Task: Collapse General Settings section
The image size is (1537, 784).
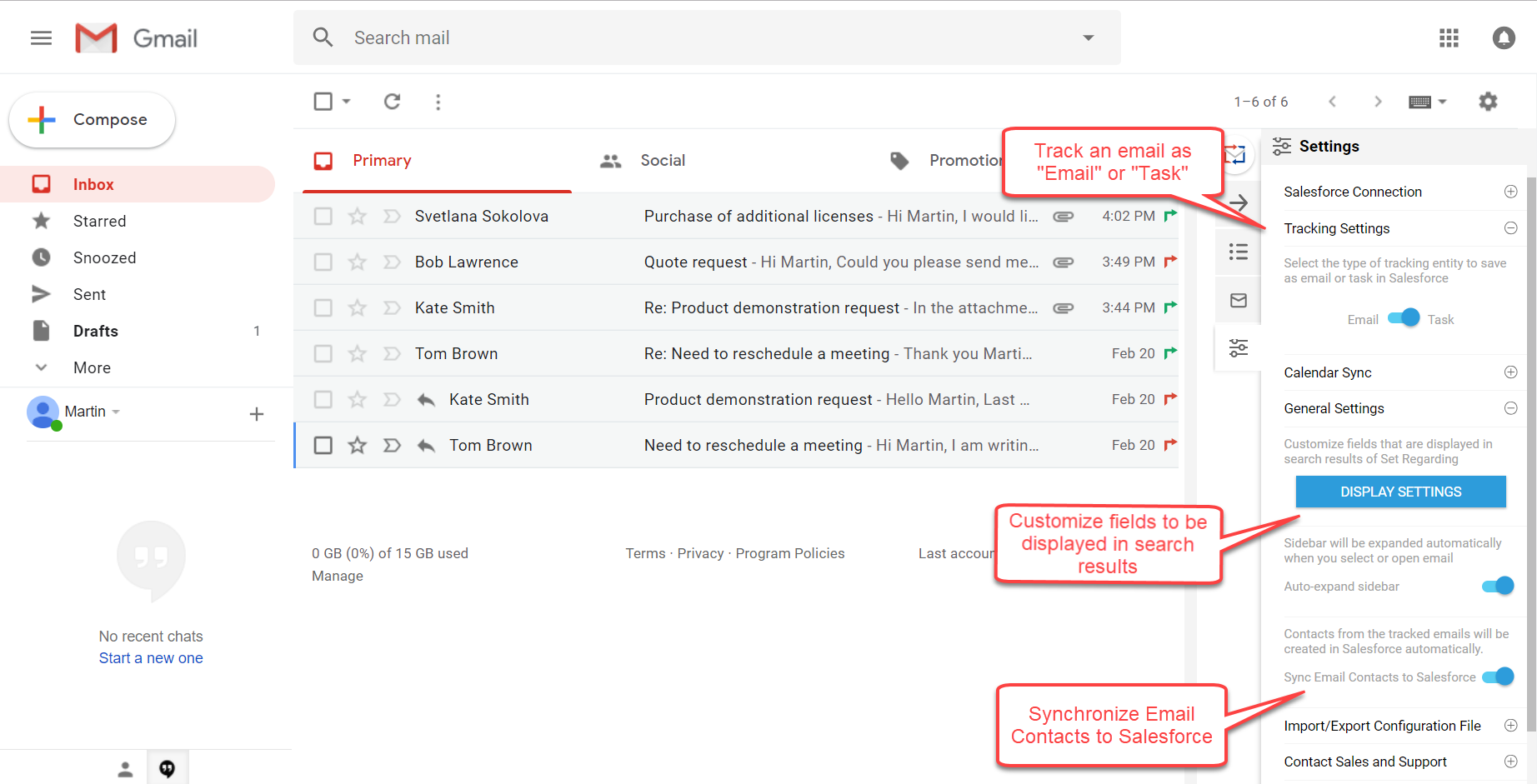Action: 1510,408
